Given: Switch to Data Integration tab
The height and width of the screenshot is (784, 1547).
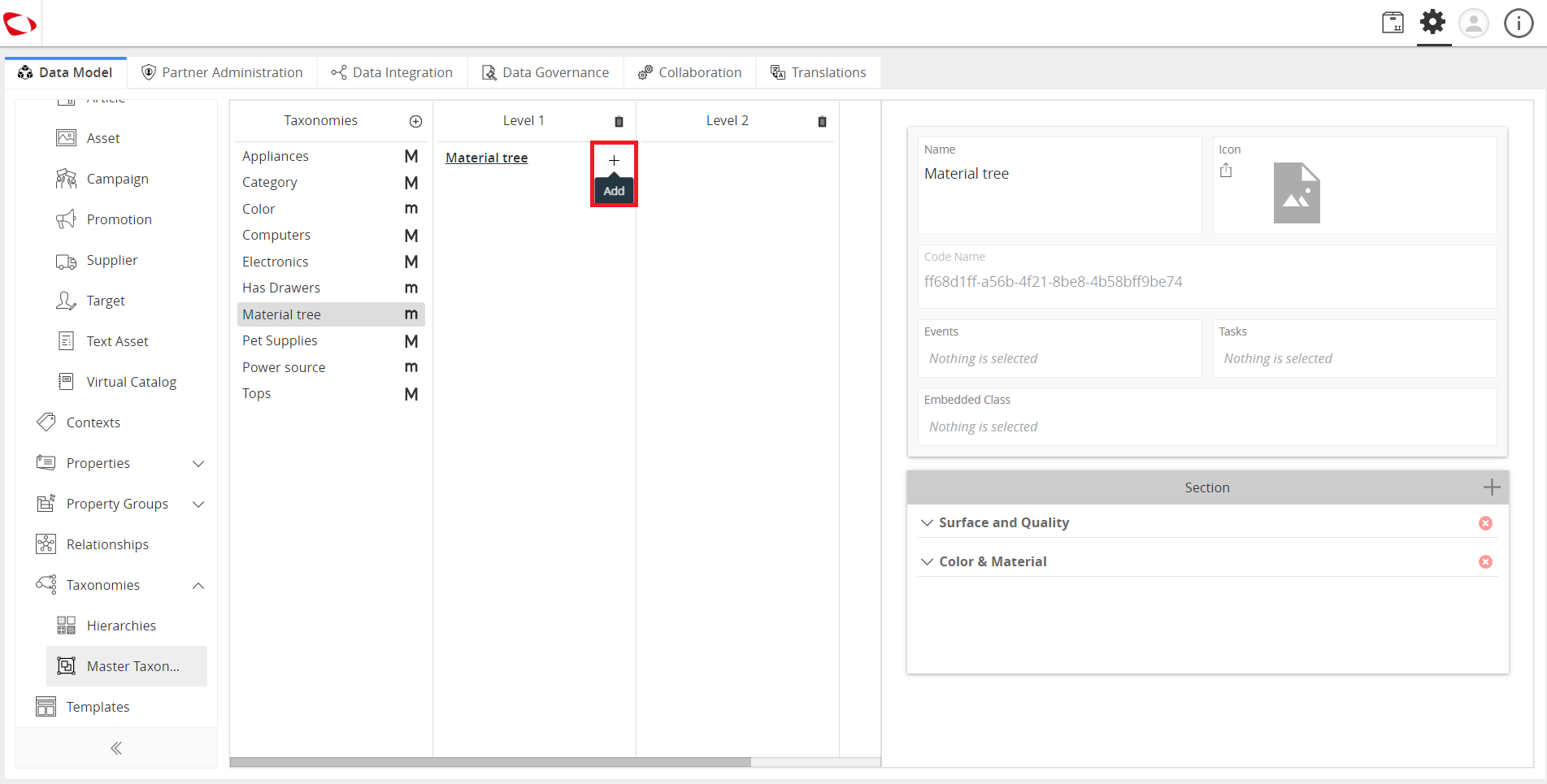Looking at the screenshot, I should 392,72.
